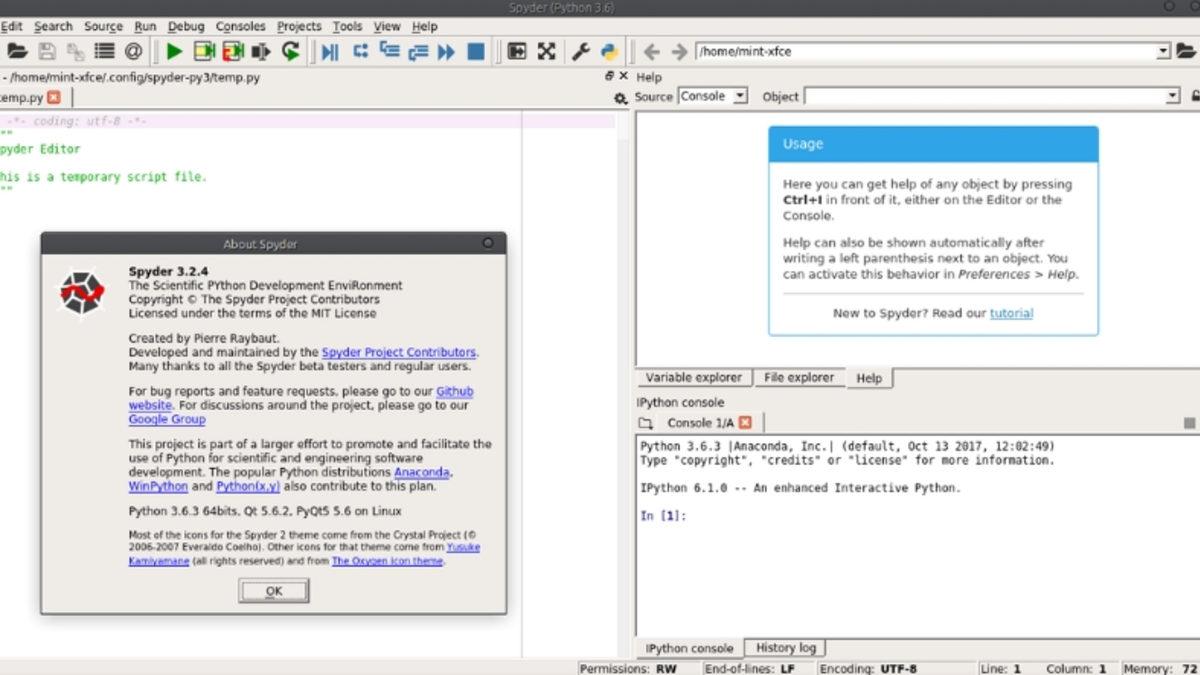Click the Run current cell icon

click(x=204, y=51)
